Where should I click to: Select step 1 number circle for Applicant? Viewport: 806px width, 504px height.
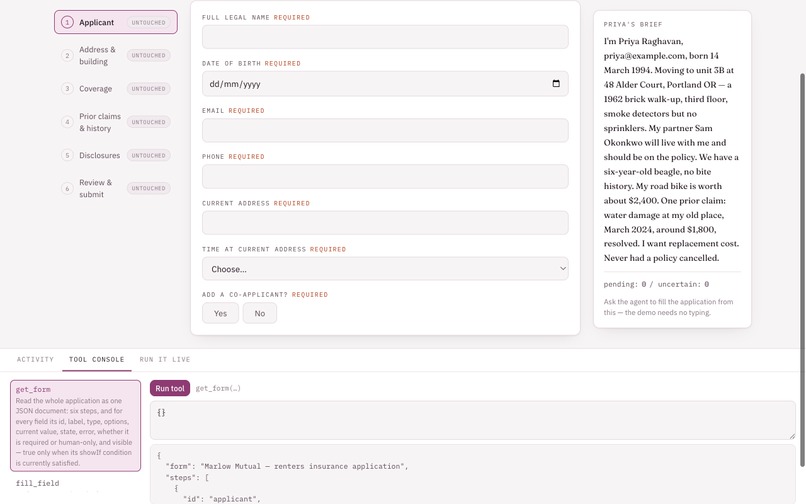click(x=67, y=22)
